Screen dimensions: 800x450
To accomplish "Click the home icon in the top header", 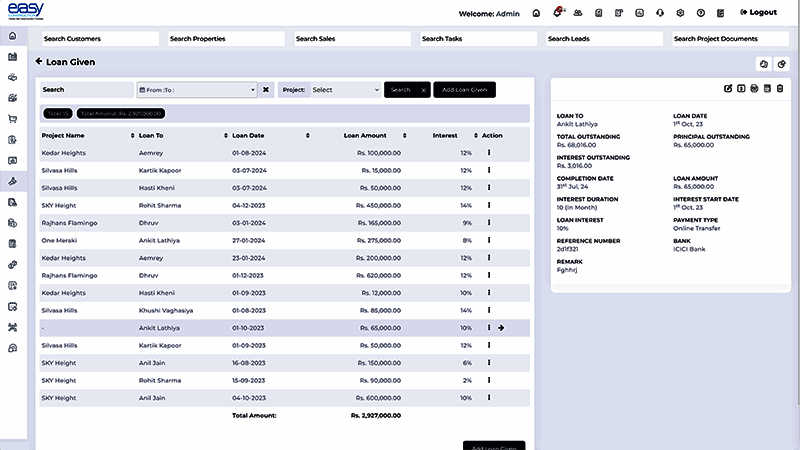I will coord(536,13).
